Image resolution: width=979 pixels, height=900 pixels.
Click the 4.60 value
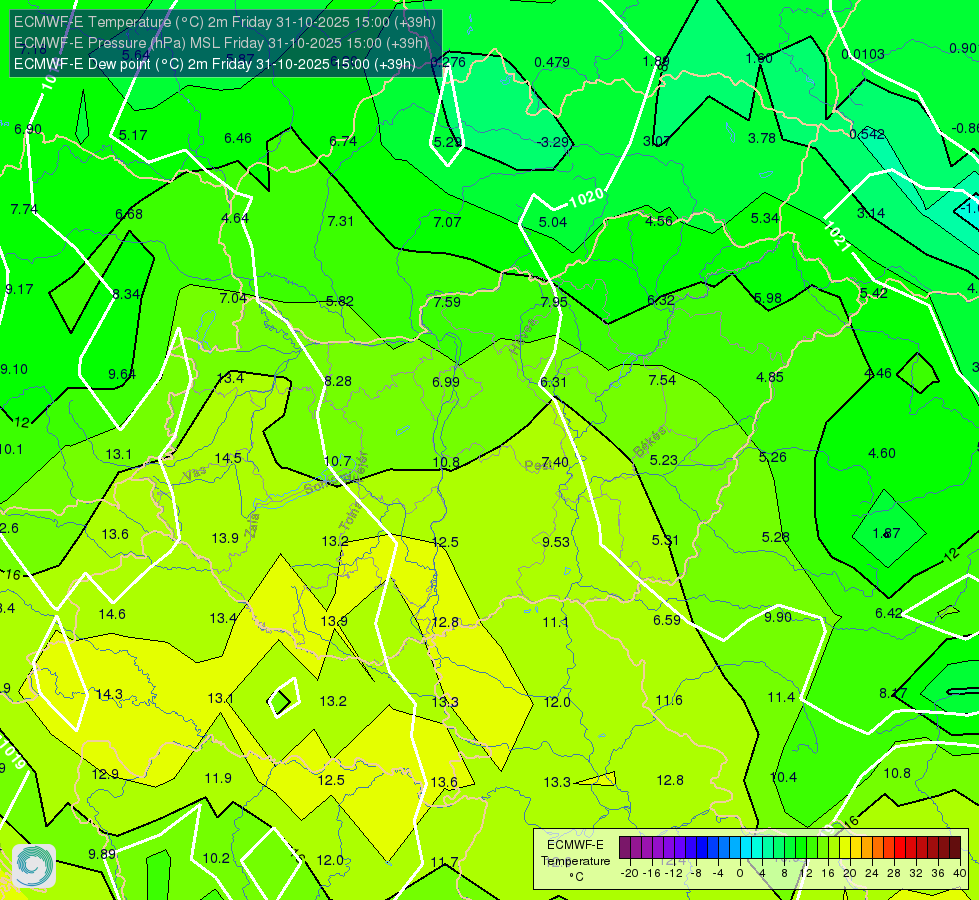point(882,453)
